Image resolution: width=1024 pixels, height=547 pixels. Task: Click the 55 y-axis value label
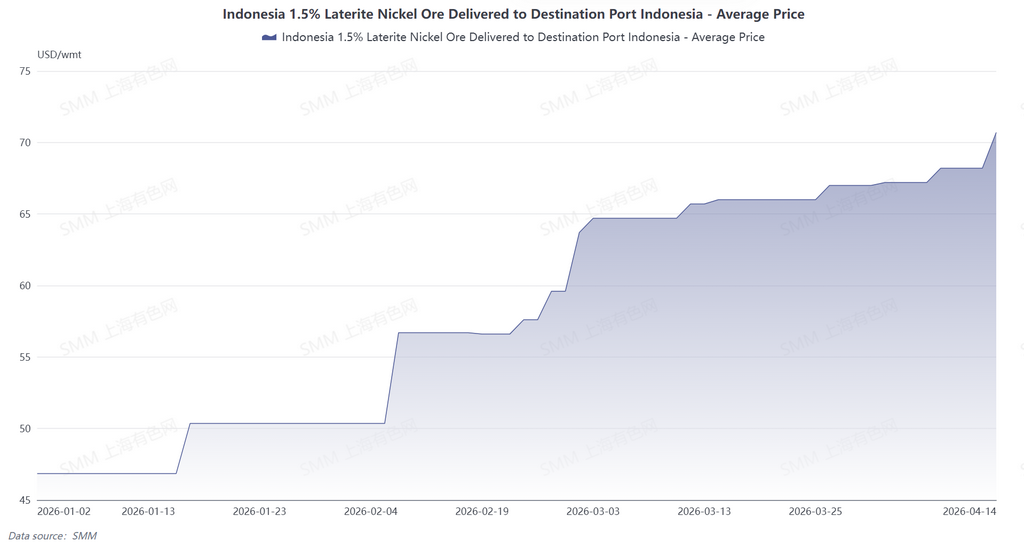25,357
